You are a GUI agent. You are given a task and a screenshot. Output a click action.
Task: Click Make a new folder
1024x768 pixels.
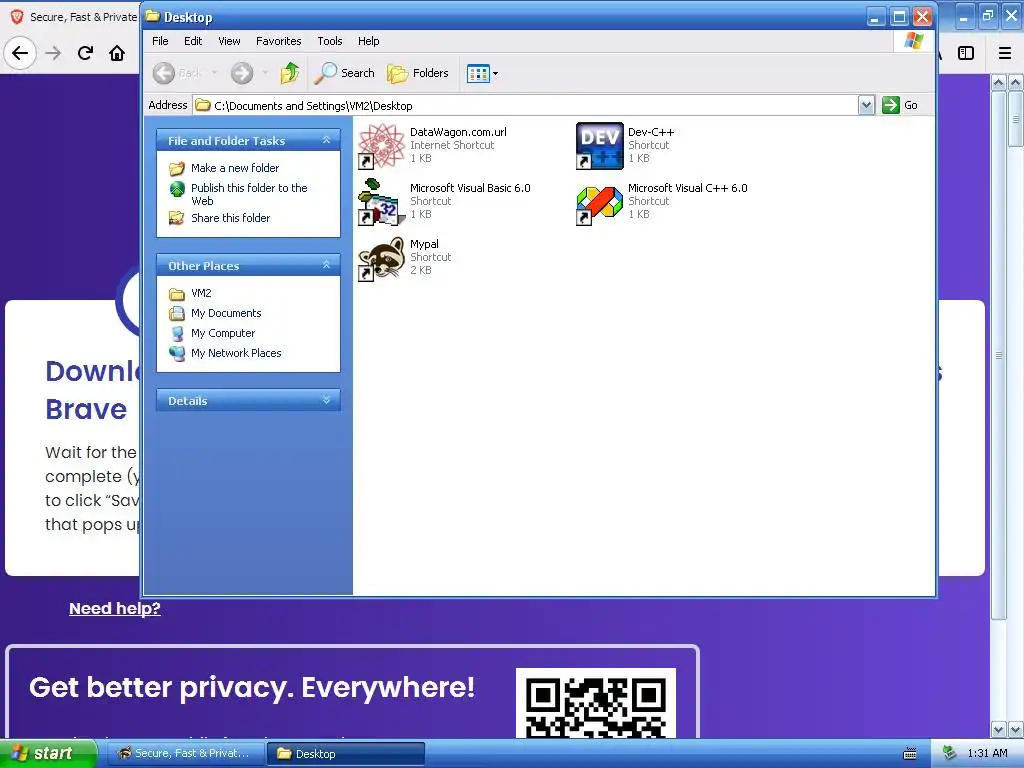pos(234,168)
